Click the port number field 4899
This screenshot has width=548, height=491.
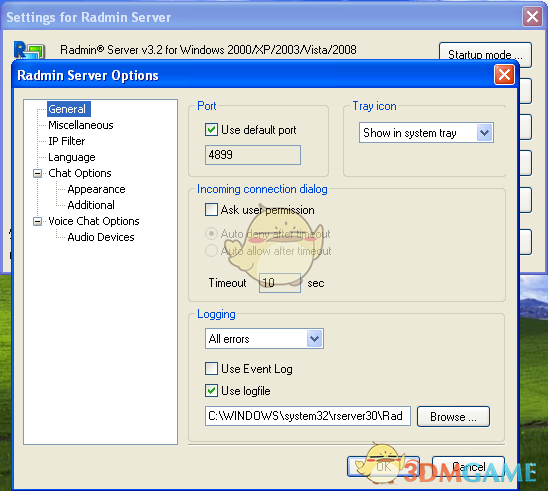tap(253, 155)
